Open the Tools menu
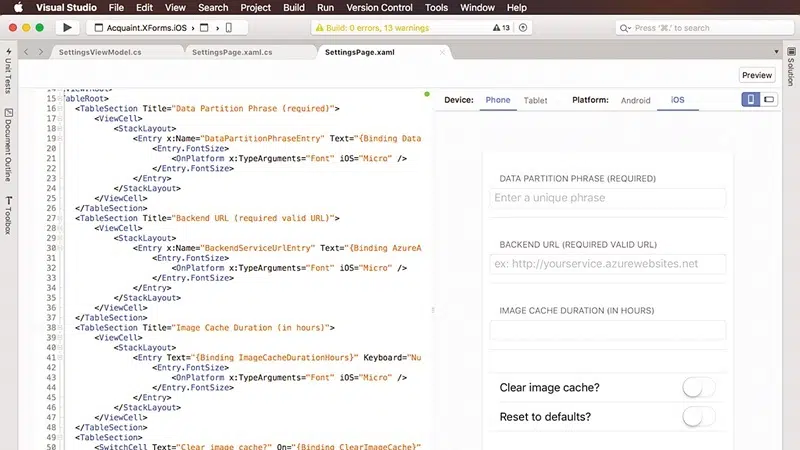This screenshot has height=450, width=800. (436, 7)
